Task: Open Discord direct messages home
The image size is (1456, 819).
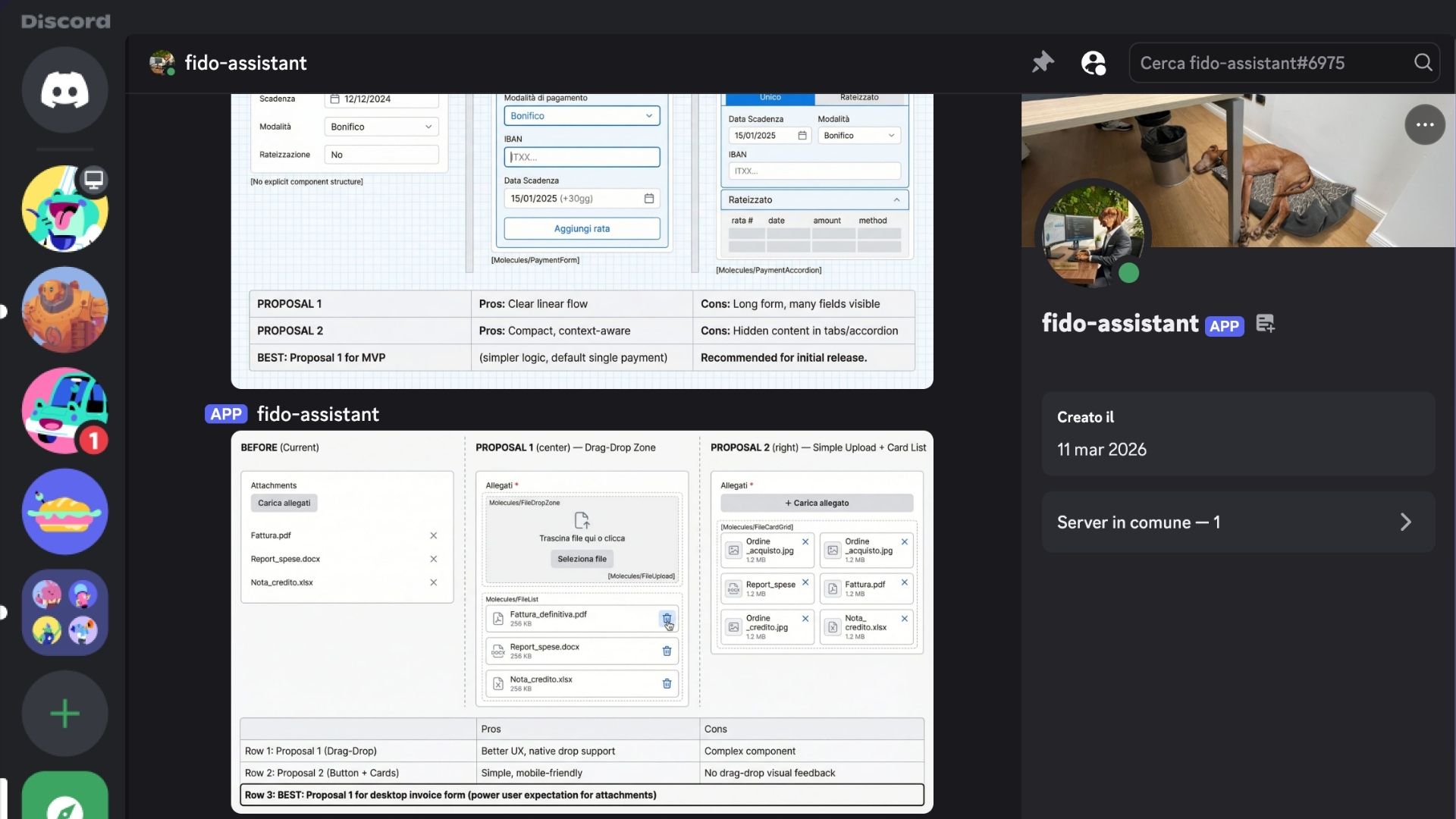Action: tap(64, 90)
